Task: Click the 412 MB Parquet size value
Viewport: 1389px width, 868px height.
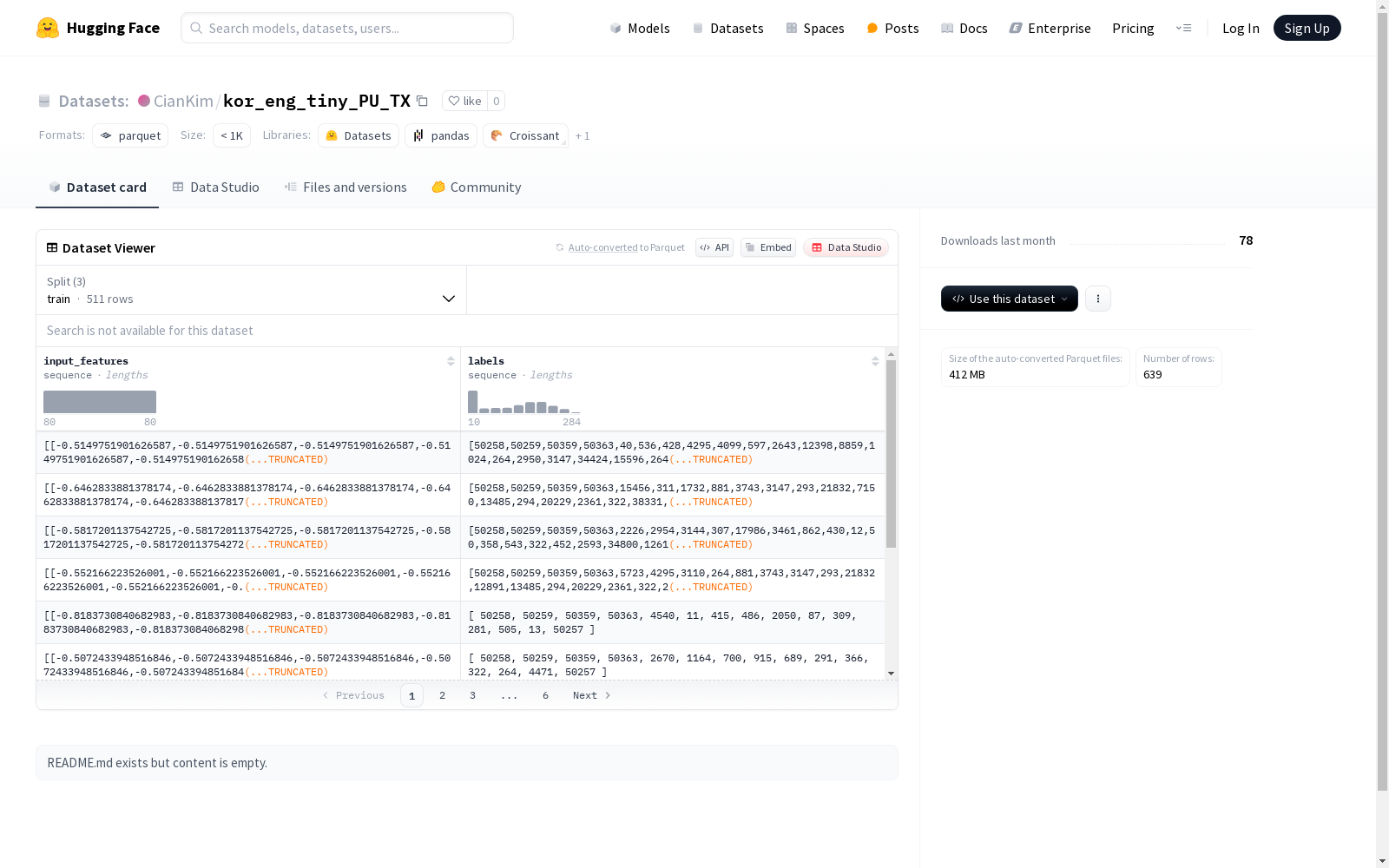Action: click(x=967, y=374)
